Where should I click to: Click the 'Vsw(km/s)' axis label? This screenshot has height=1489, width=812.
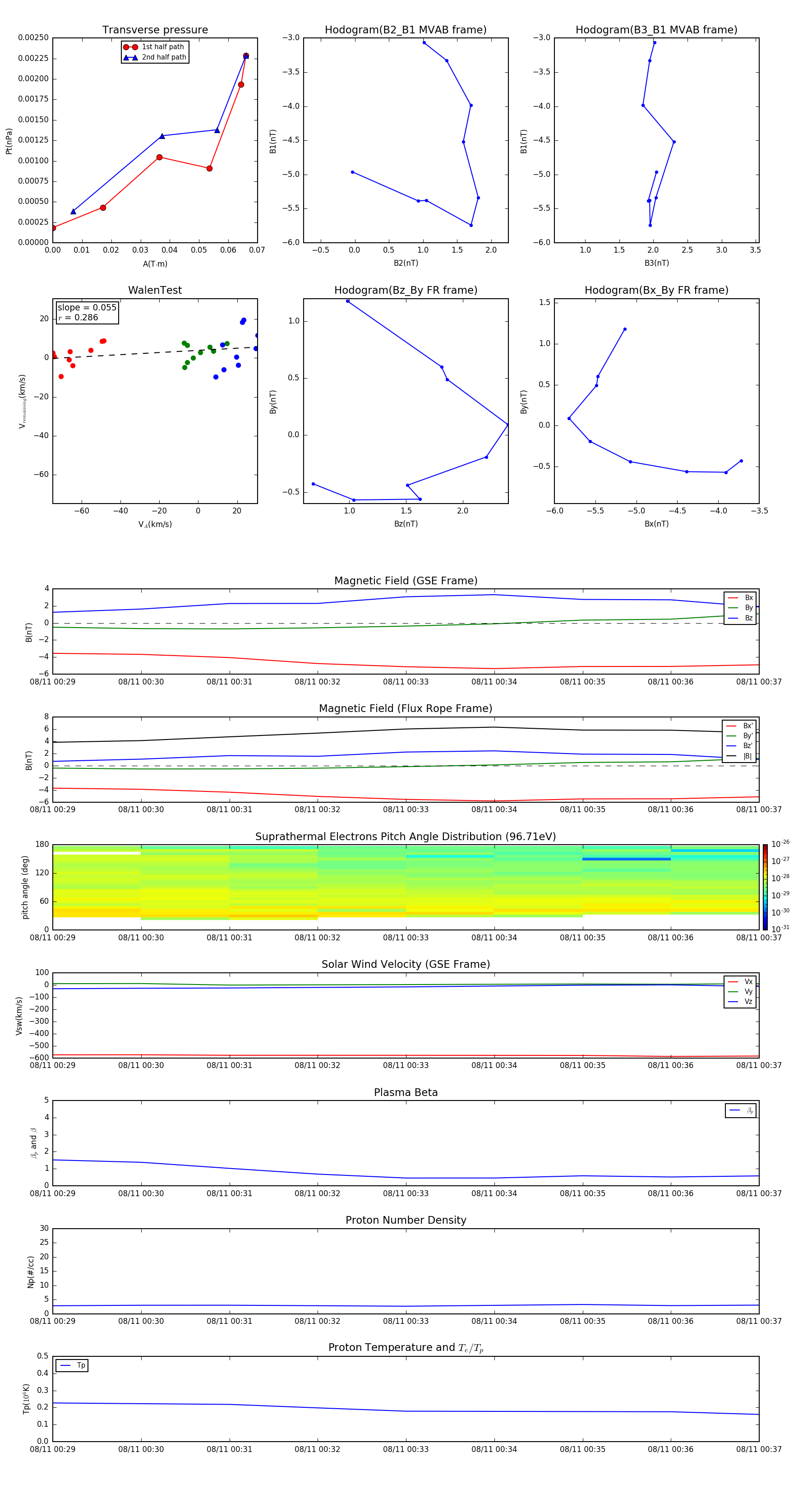point(19,1016)
